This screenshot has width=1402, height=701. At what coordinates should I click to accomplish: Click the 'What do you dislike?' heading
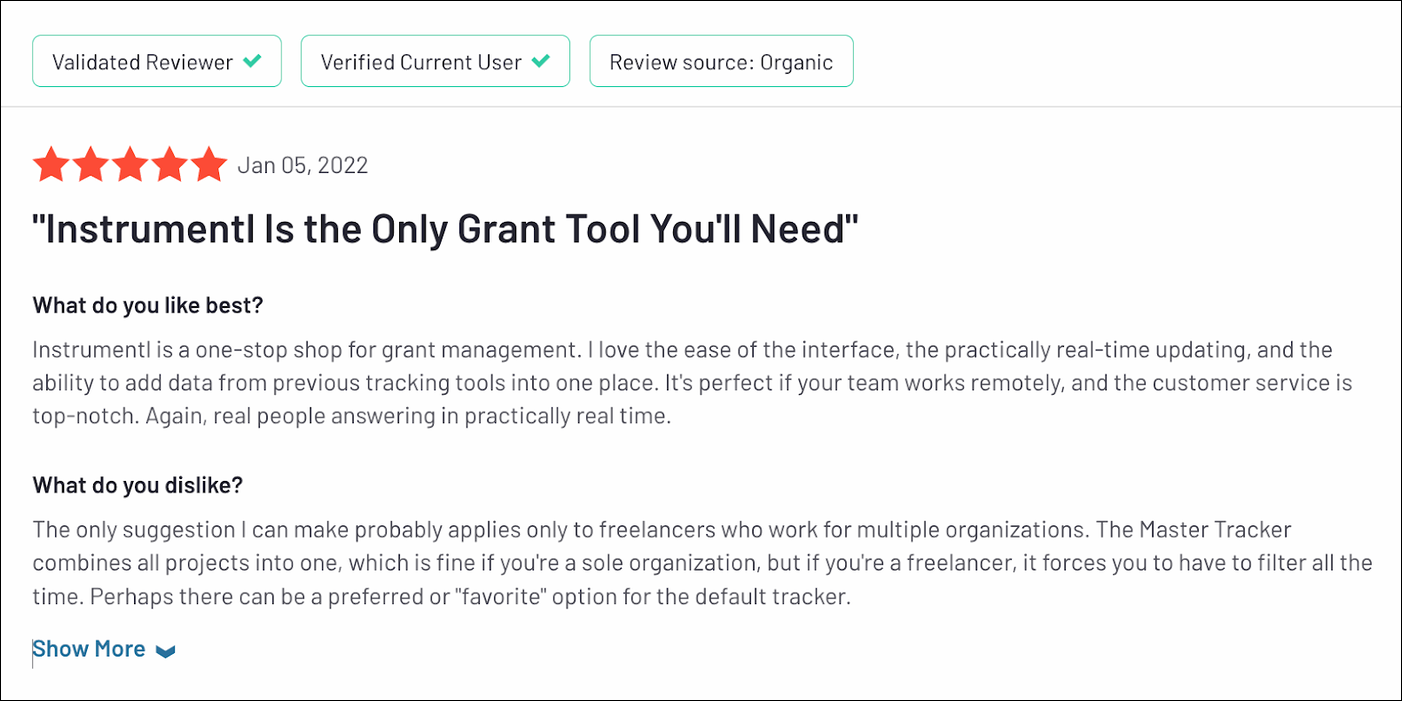(x=138, y=485)
